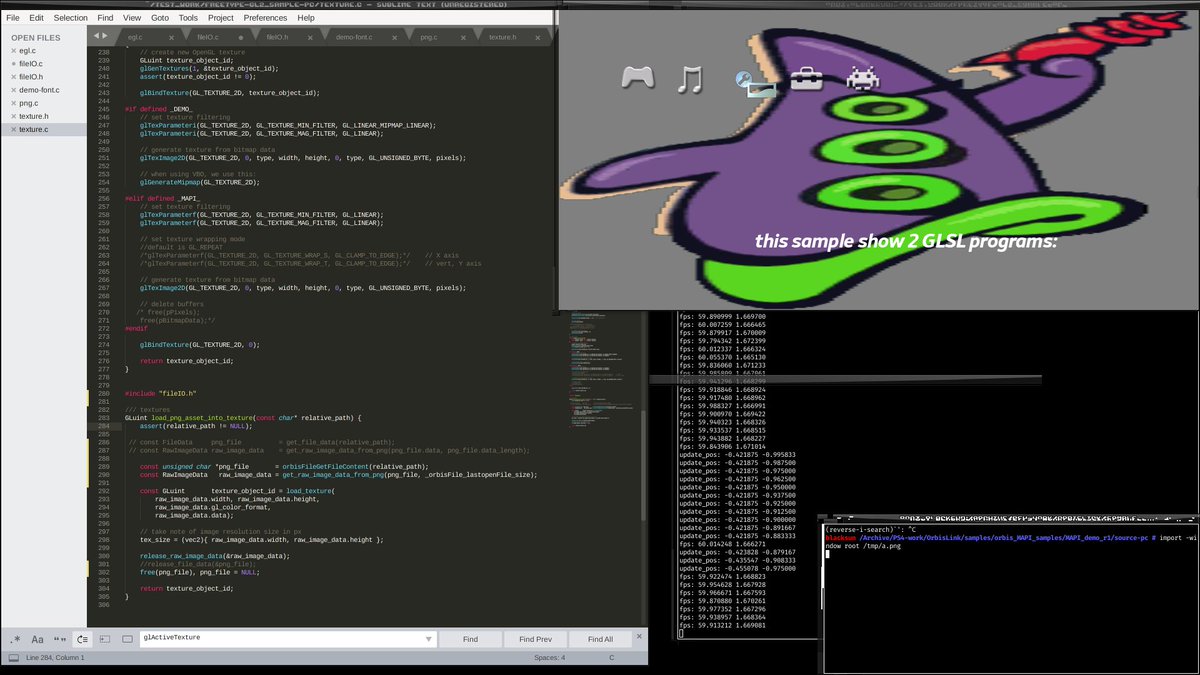The height and width of the screenshot is (675, 1200).
Task: Close the fileIO.h tab
Action: pos(310,37)
